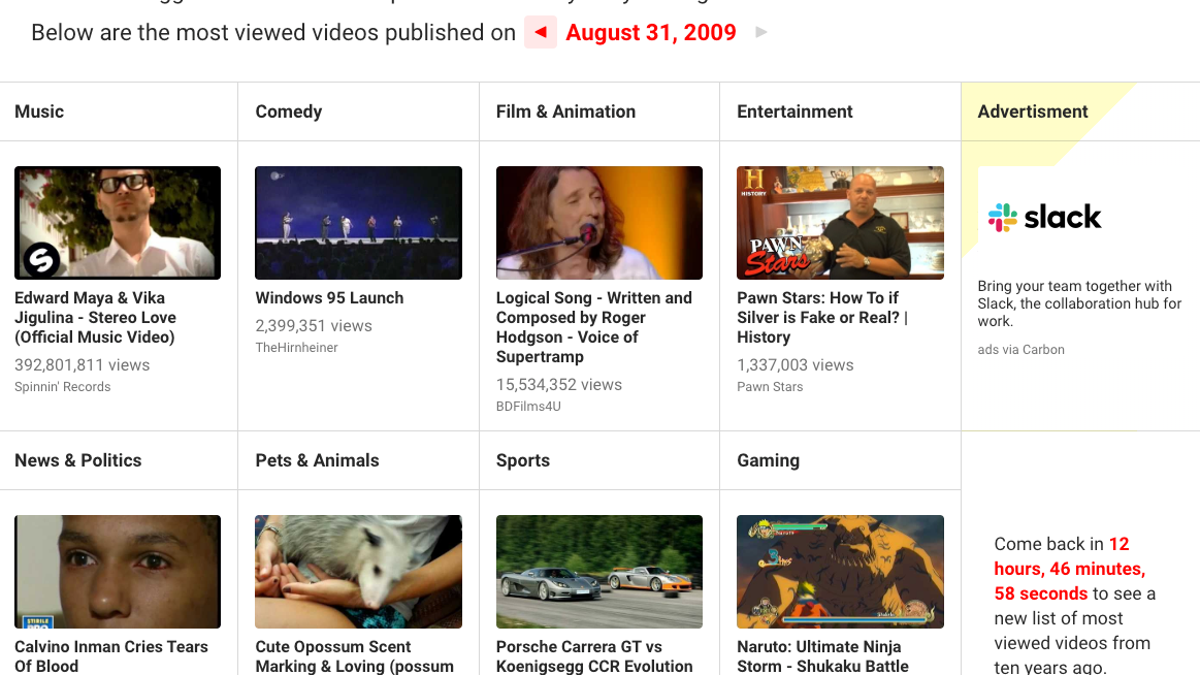1200x675 pixels.
Task: Open Spinnin' Records channel name
Action: click(x=62, y=387)
